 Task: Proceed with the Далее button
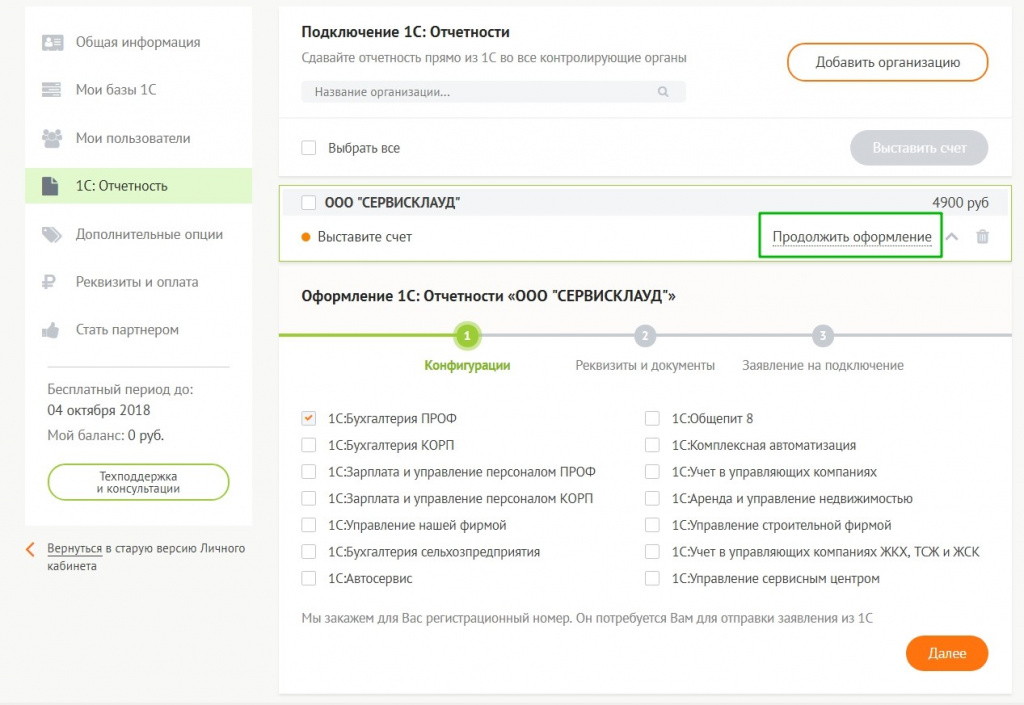tap(947, 653)
